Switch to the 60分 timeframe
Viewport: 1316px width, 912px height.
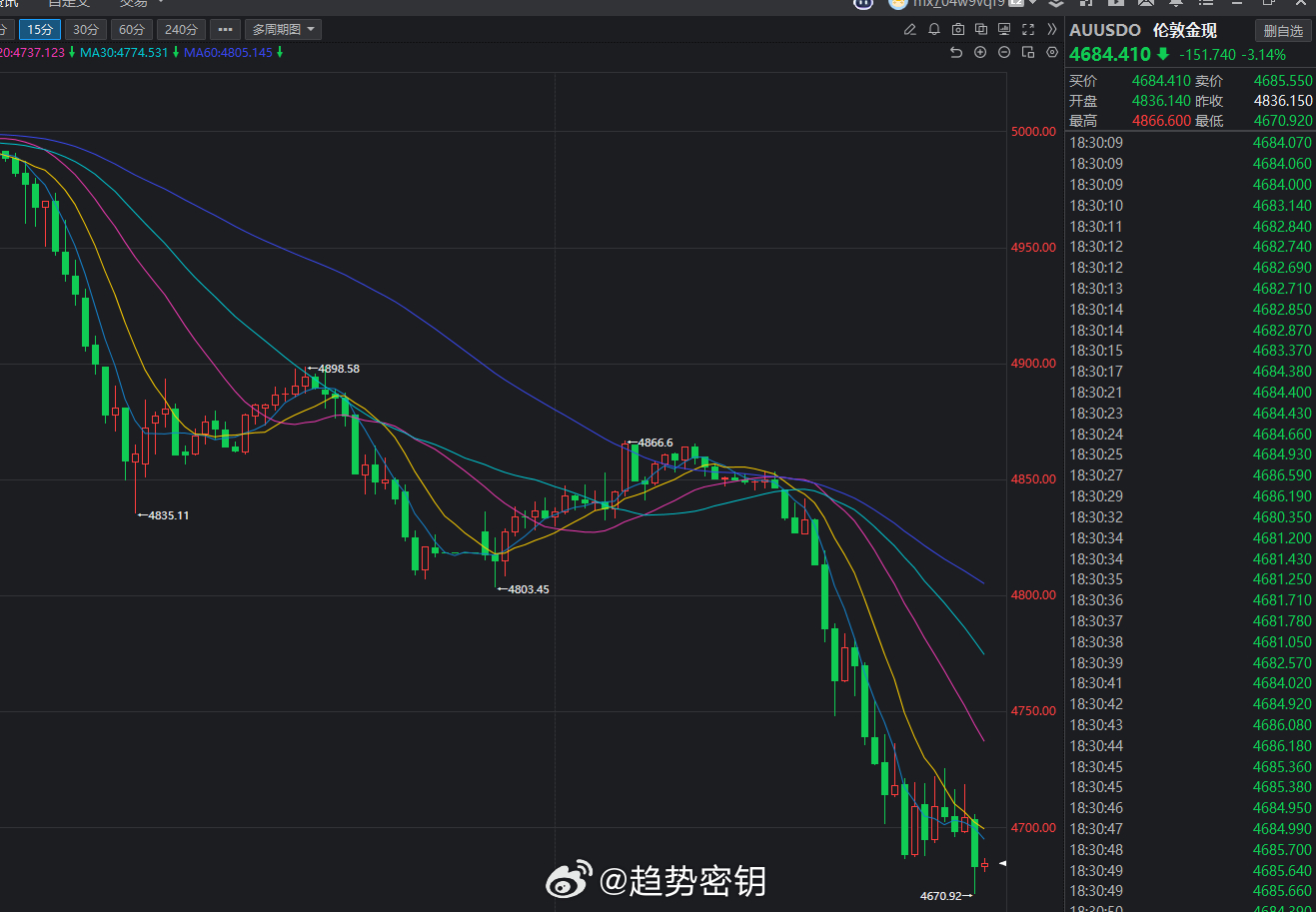coord(132,30)
